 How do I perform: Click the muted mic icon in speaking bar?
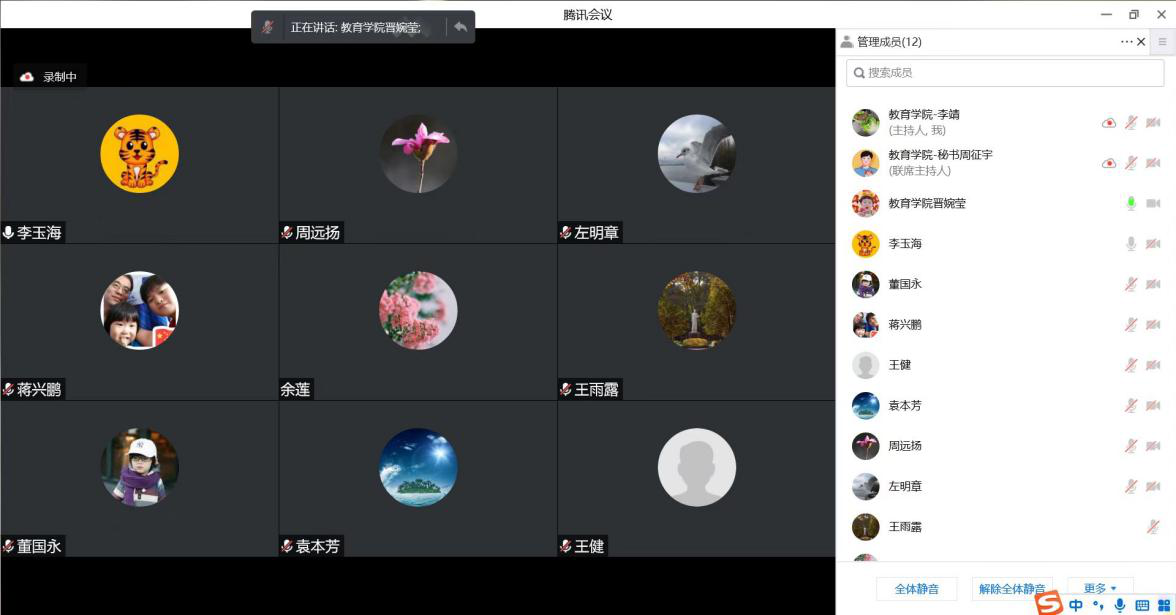point(268,27)
